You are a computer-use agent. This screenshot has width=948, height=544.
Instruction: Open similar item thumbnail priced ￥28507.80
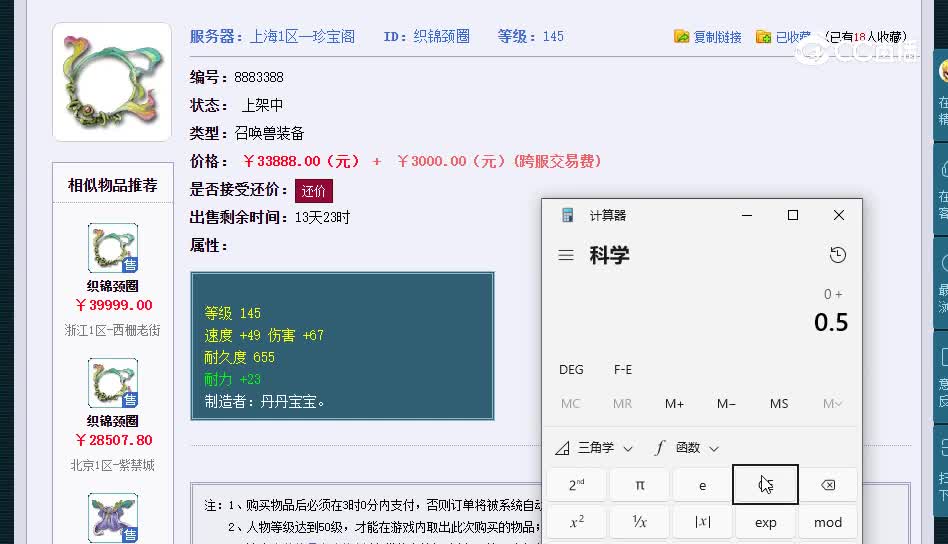coord(113,383)
